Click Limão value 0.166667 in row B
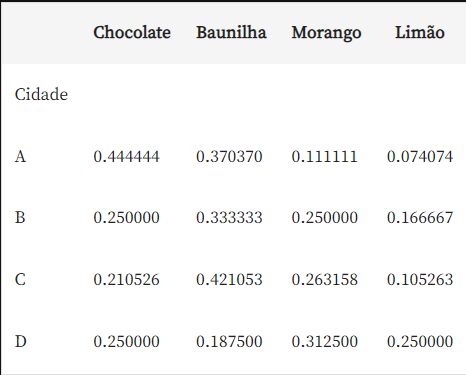The width and height of the screenshot is (466, 375). tap(420, 218)
